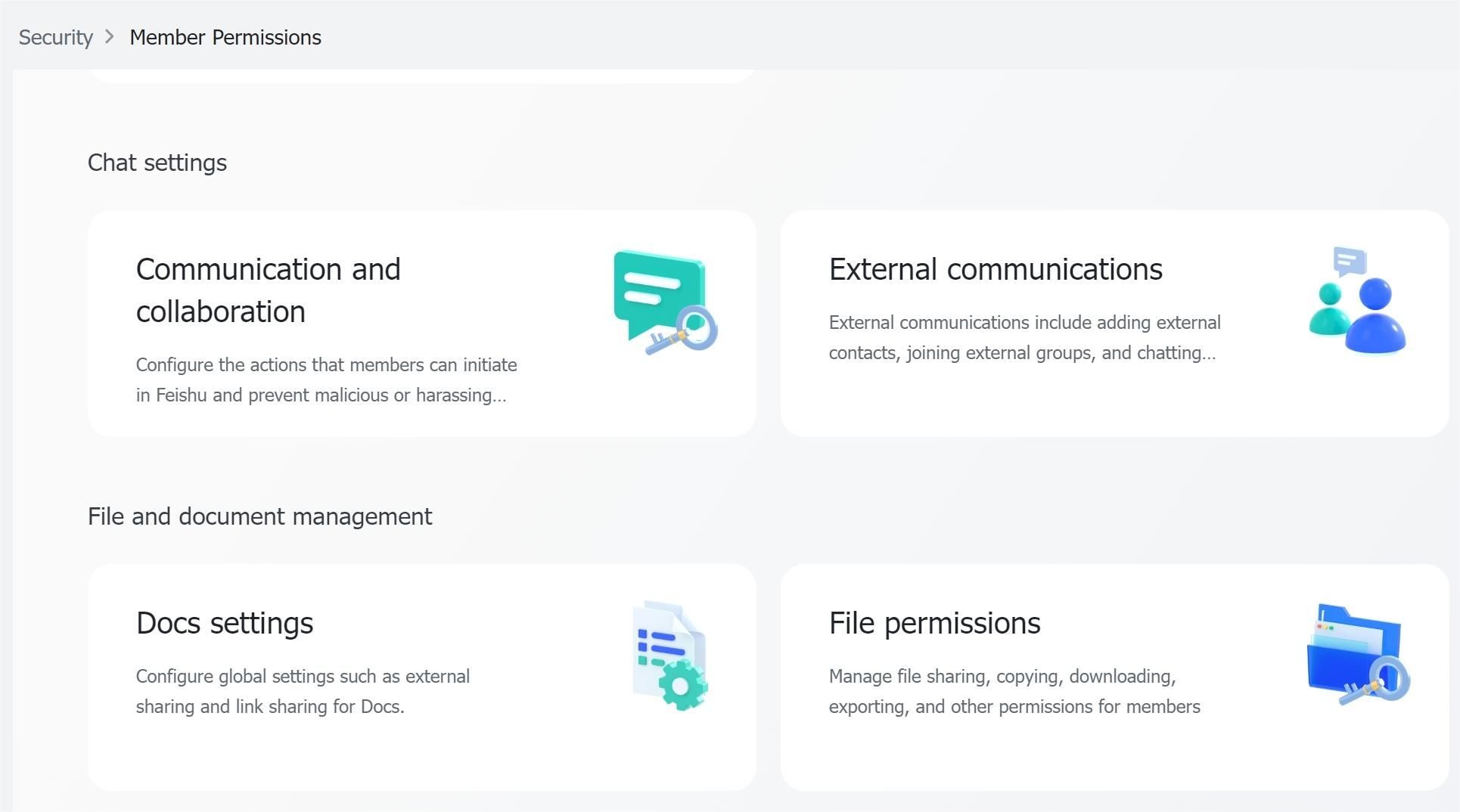Image resolution: width=1460 pixels, height=812 pixels.
Task: Select the File and document management heading
Action: (x=259, y=516)
